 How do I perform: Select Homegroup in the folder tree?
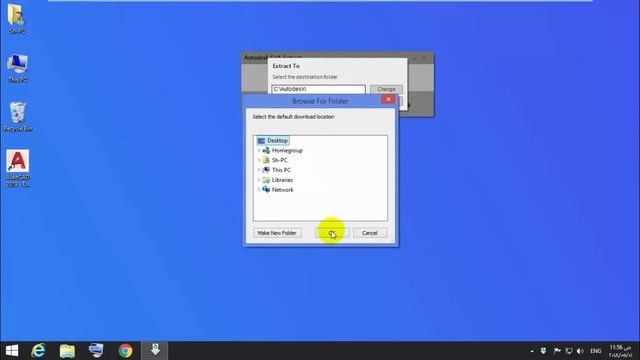click(287, 150)
